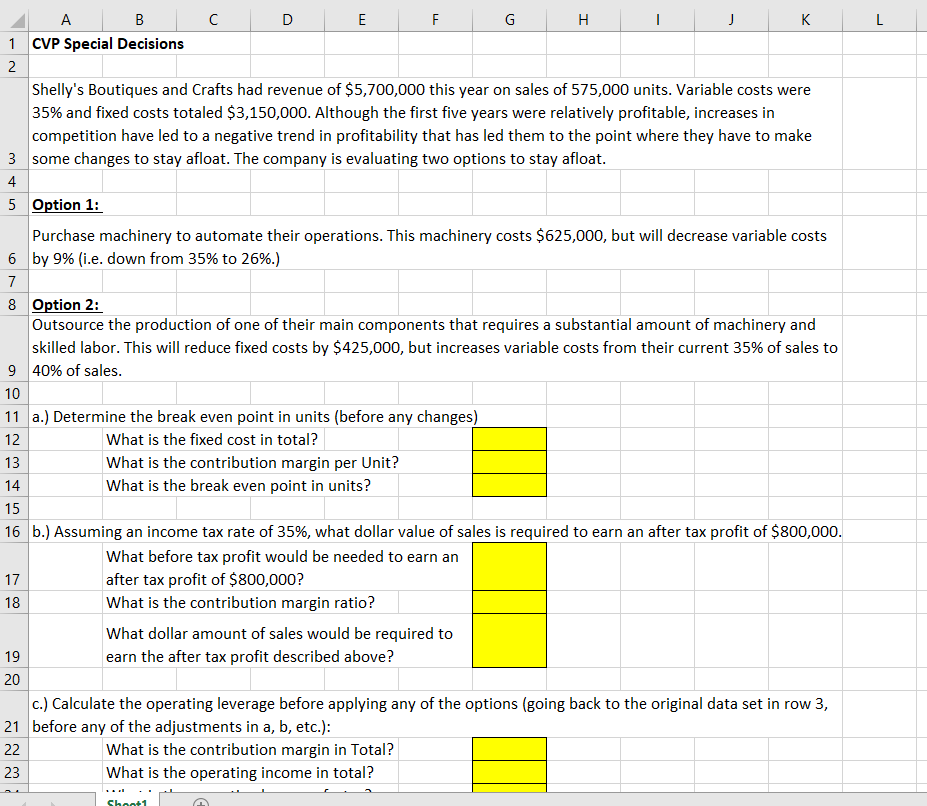The image size is (927, 806).
Task: Click the Select All corner triangle
Action: [18, 21]
